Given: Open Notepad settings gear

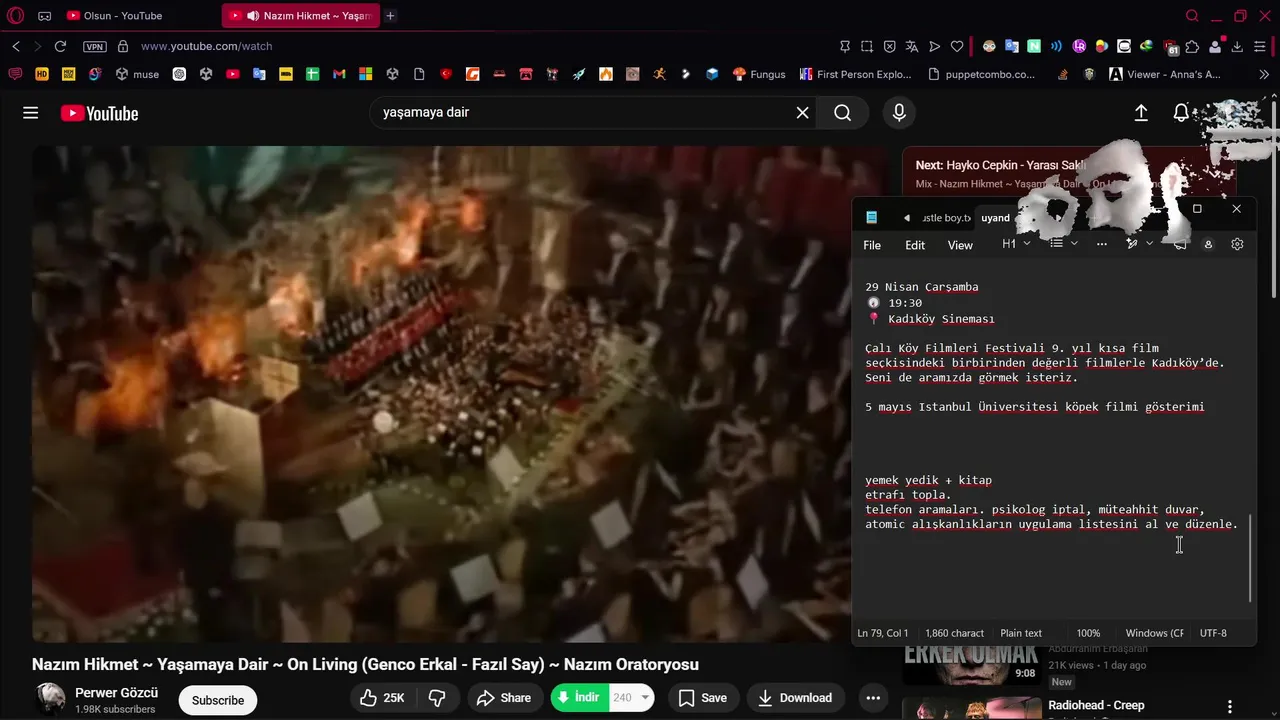Looking at the screenshot, I should pyautogui.click(x=1237, y=244).
